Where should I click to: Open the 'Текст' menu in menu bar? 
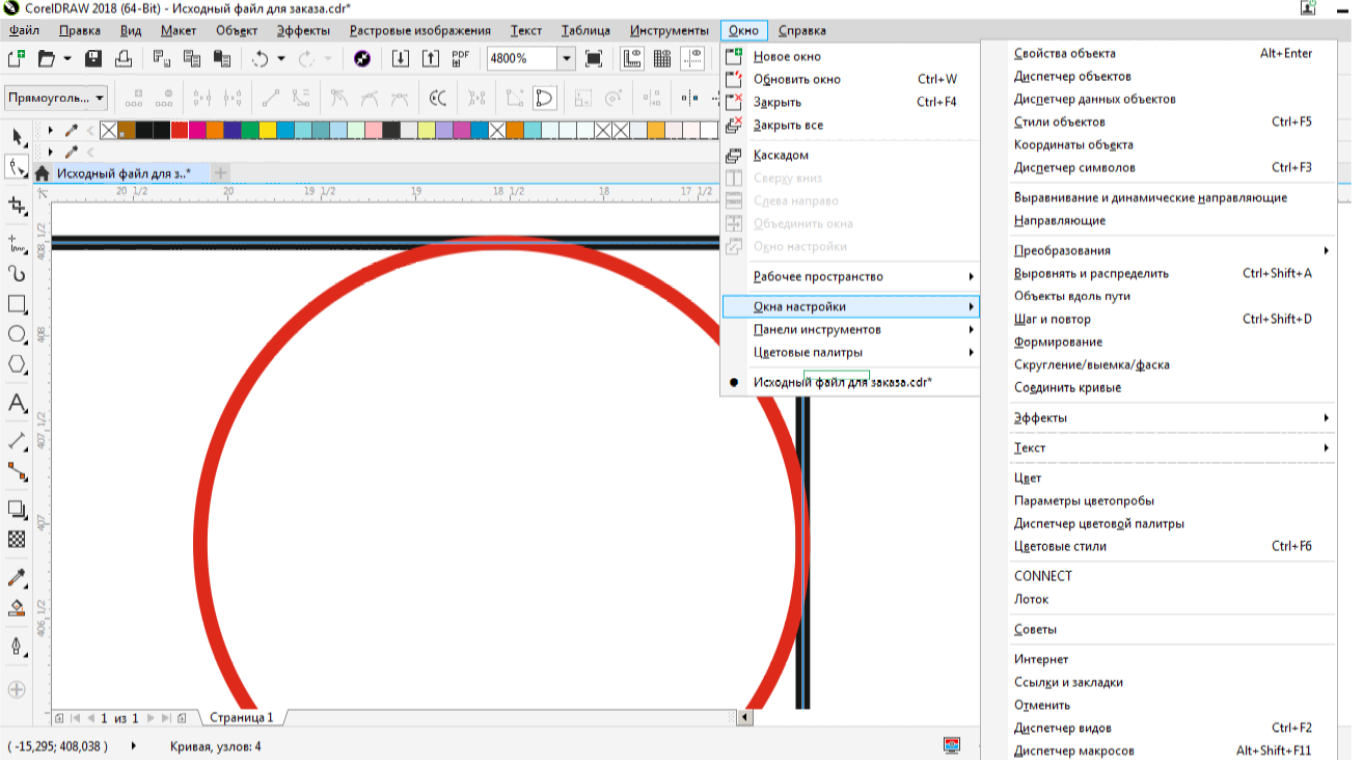526,31
